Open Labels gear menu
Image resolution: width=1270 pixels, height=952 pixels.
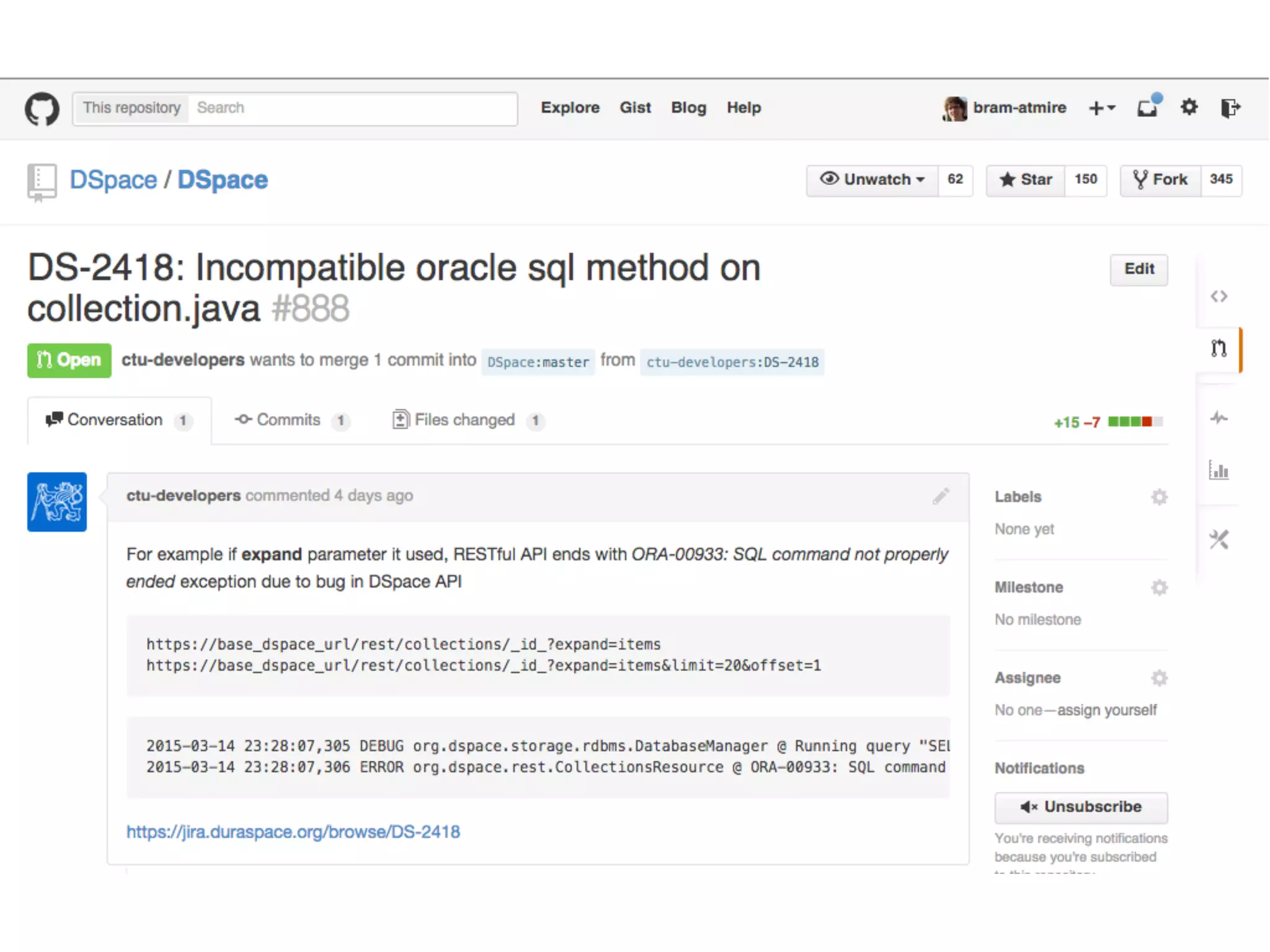1159,497
